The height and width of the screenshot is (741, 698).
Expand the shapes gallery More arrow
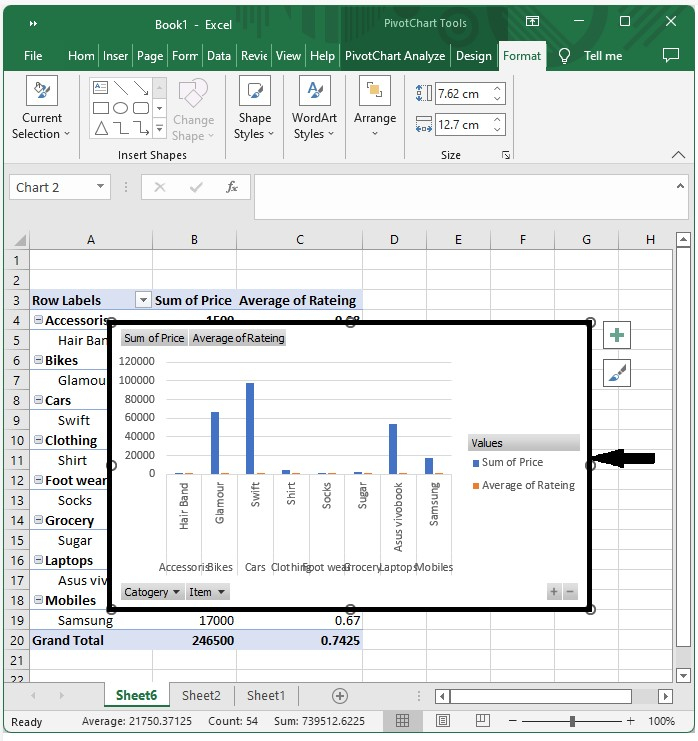pyautogui.click(x=159, y=129)
